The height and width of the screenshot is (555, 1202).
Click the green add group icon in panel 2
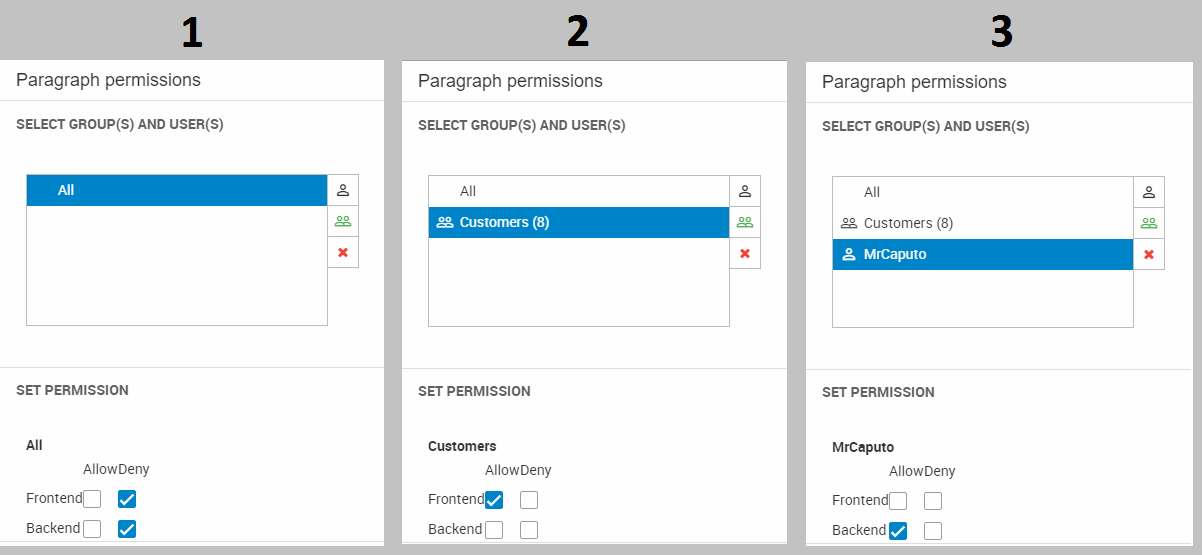[x=745, y=222]
